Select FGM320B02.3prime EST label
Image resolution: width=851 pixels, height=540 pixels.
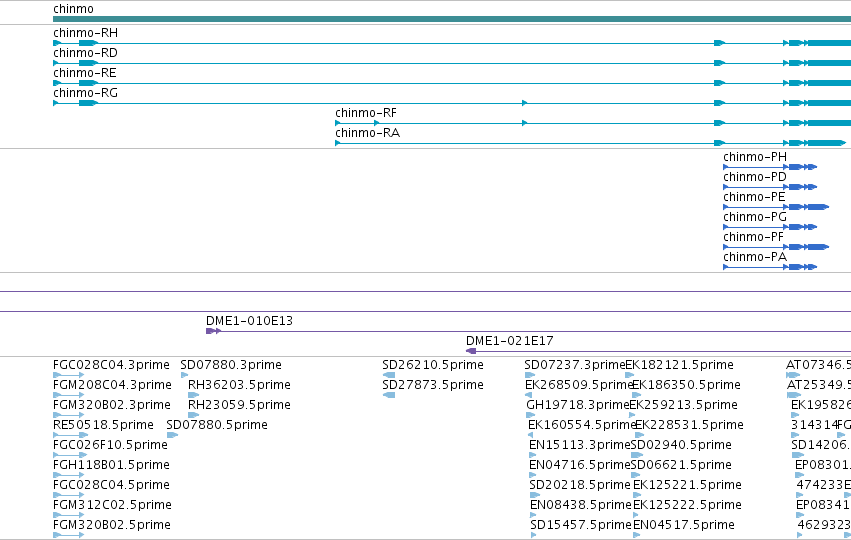click(112, 405)
